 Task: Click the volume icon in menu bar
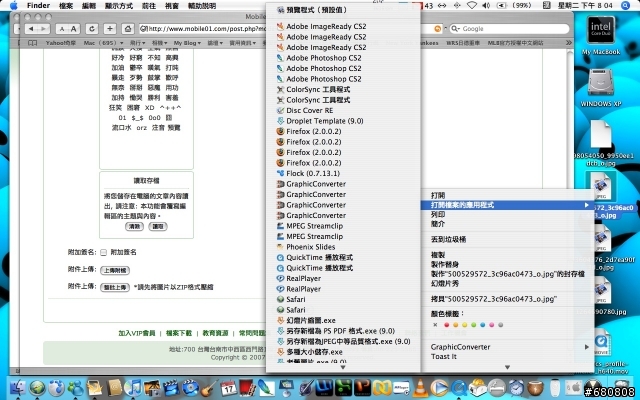click(486, 5)
